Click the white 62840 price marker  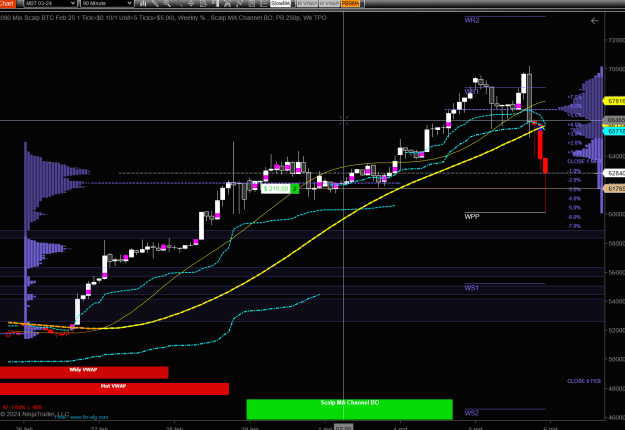tap(614, 173)
